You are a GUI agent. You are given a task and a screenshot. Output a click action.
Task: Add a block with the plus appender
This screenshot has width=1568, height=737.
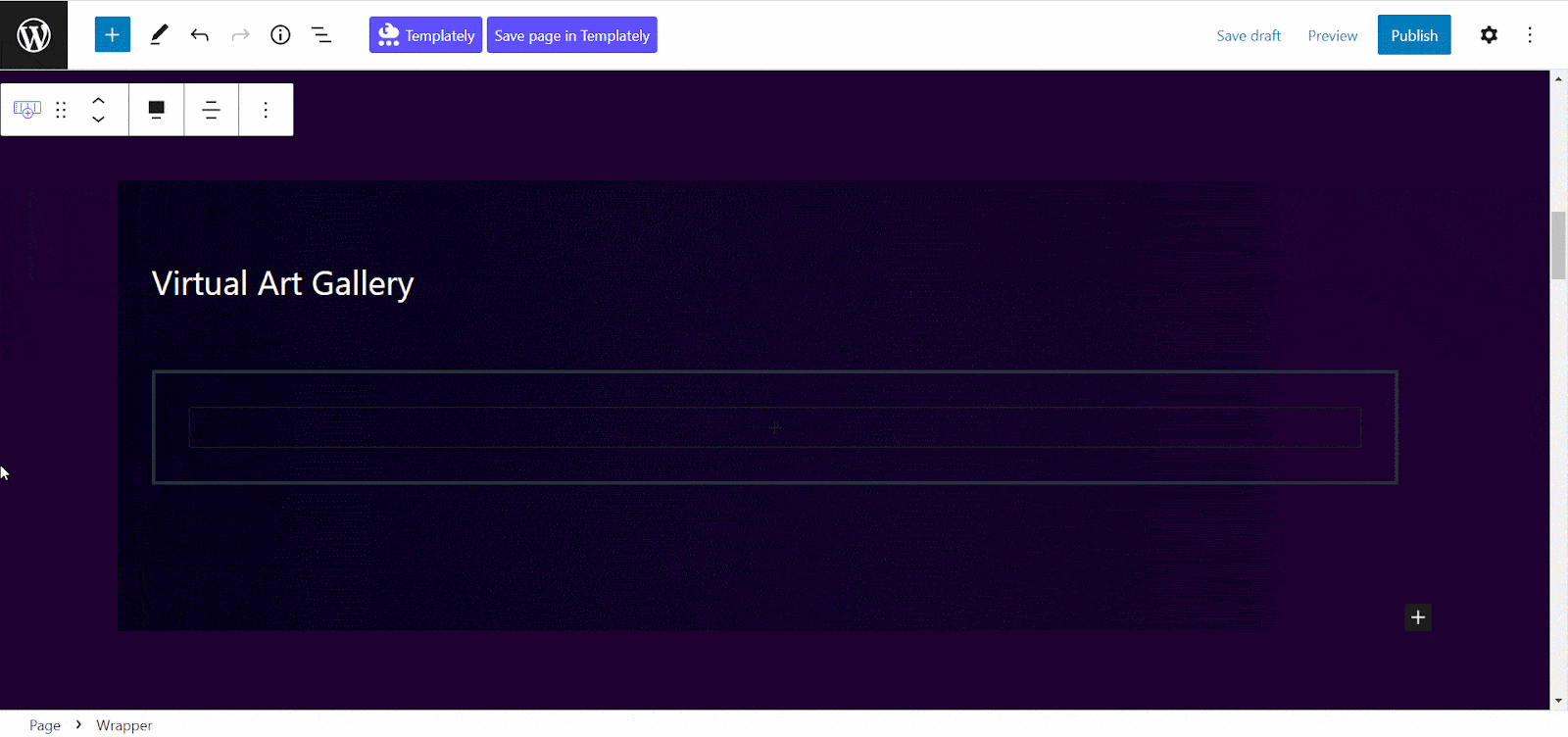1418,617
